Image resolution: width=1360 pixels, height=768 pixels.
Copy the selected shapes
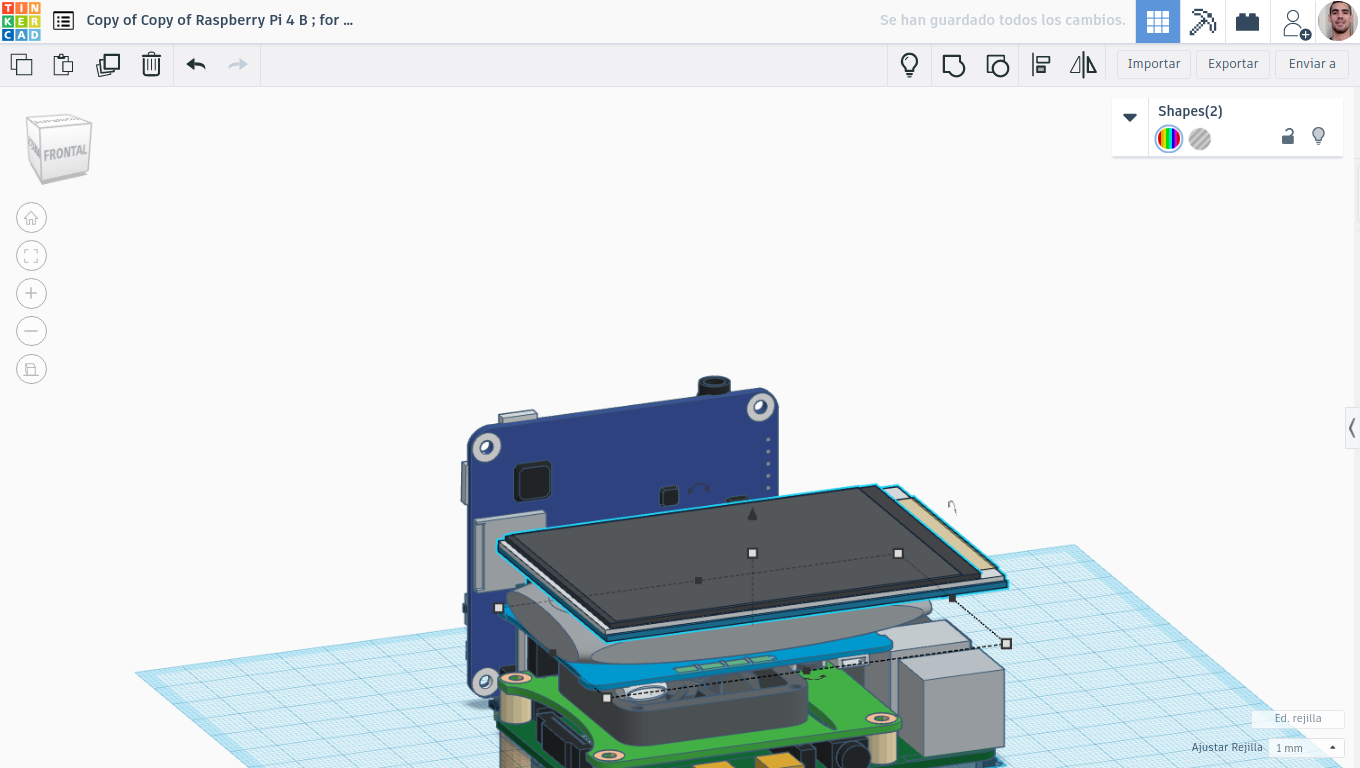click(21, 65)
